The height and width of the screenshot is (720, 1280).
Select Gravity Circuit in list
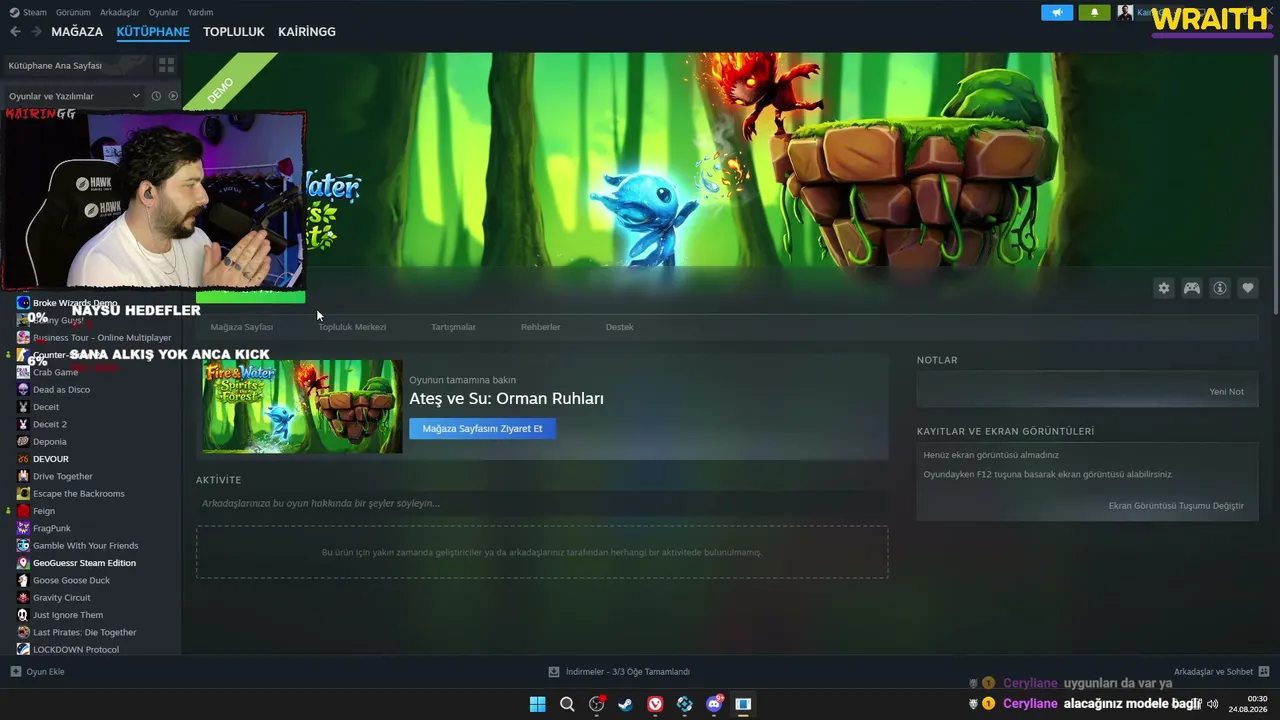point(62,598)
